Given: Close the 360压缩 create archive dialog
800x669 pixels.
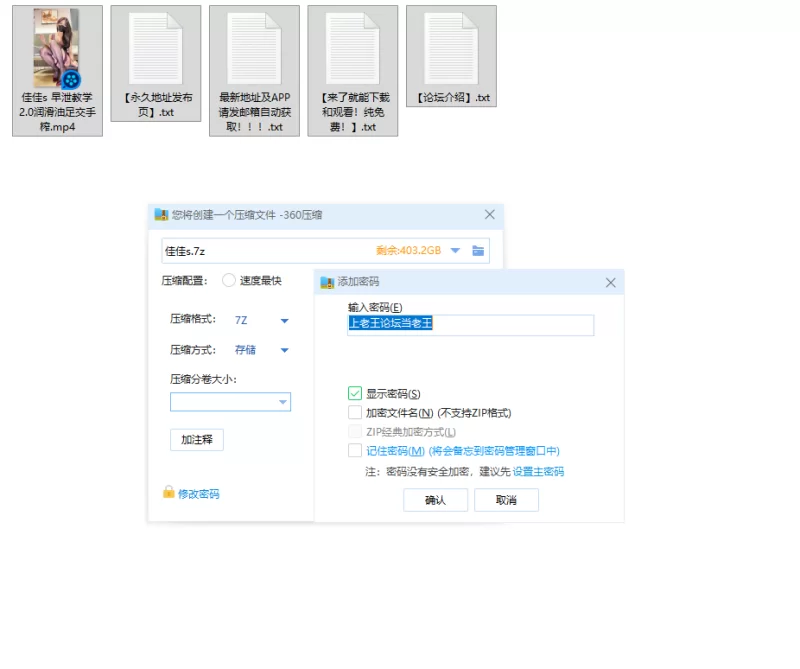Looking at the screenshot, I should pyautogui.click(x=489, y=214).
